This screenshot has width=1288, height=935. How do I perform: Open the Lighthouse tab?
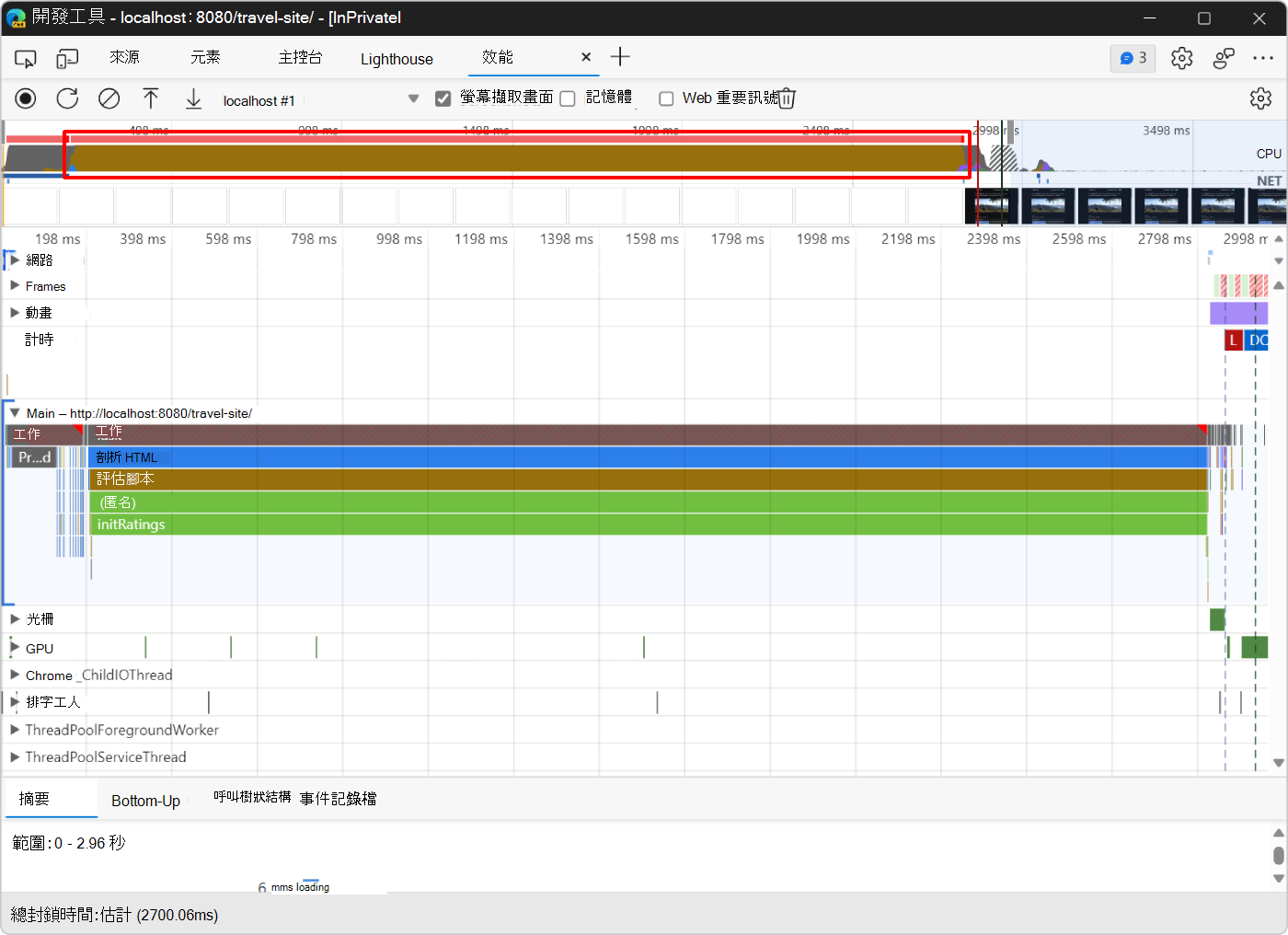(397, 59)
